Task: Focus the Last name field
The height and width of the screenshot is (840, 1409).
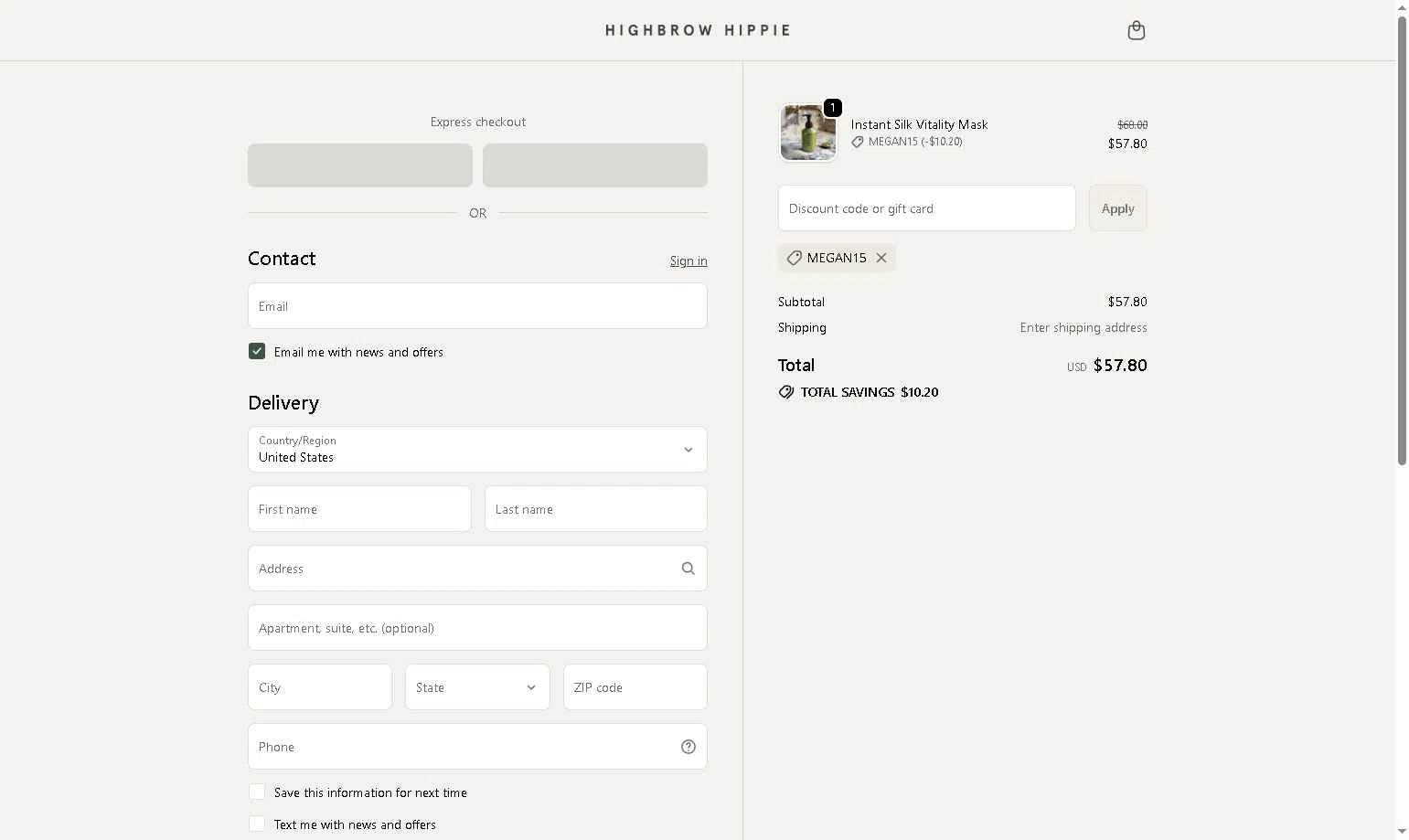Action: point(596,509)
